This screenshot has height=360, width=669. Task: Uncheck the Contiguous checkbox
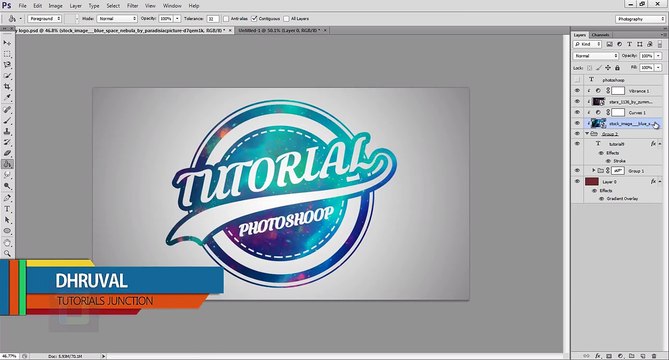(254, 19)
